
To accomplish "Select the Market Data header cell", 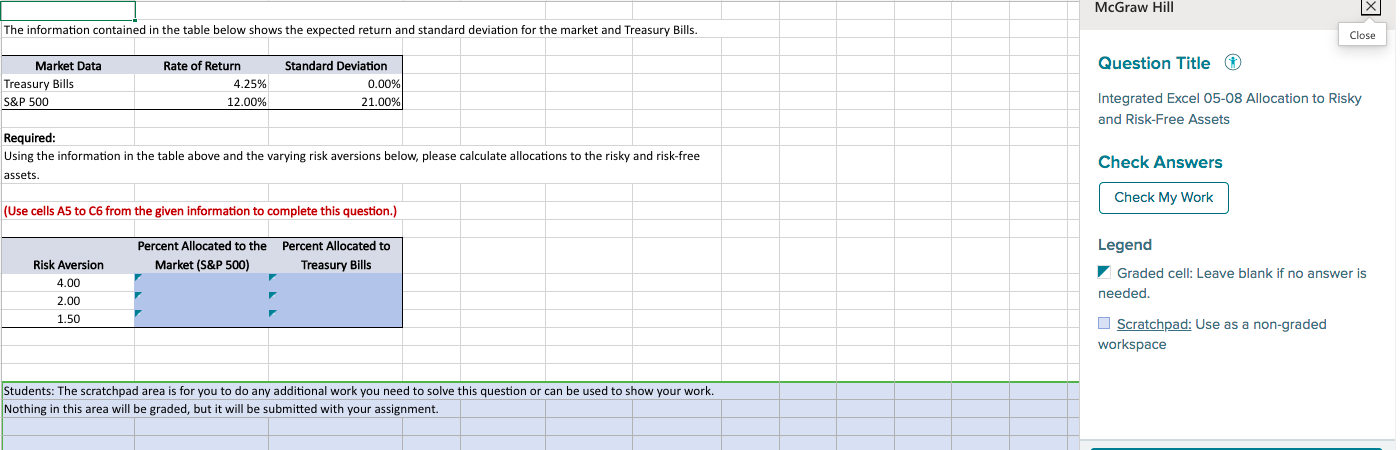I will point(68,66).
